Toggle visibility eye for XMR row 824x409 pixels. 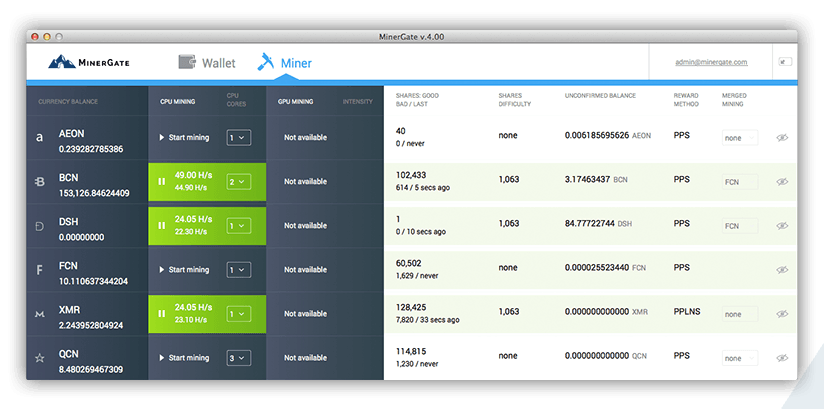click(782, 314)
